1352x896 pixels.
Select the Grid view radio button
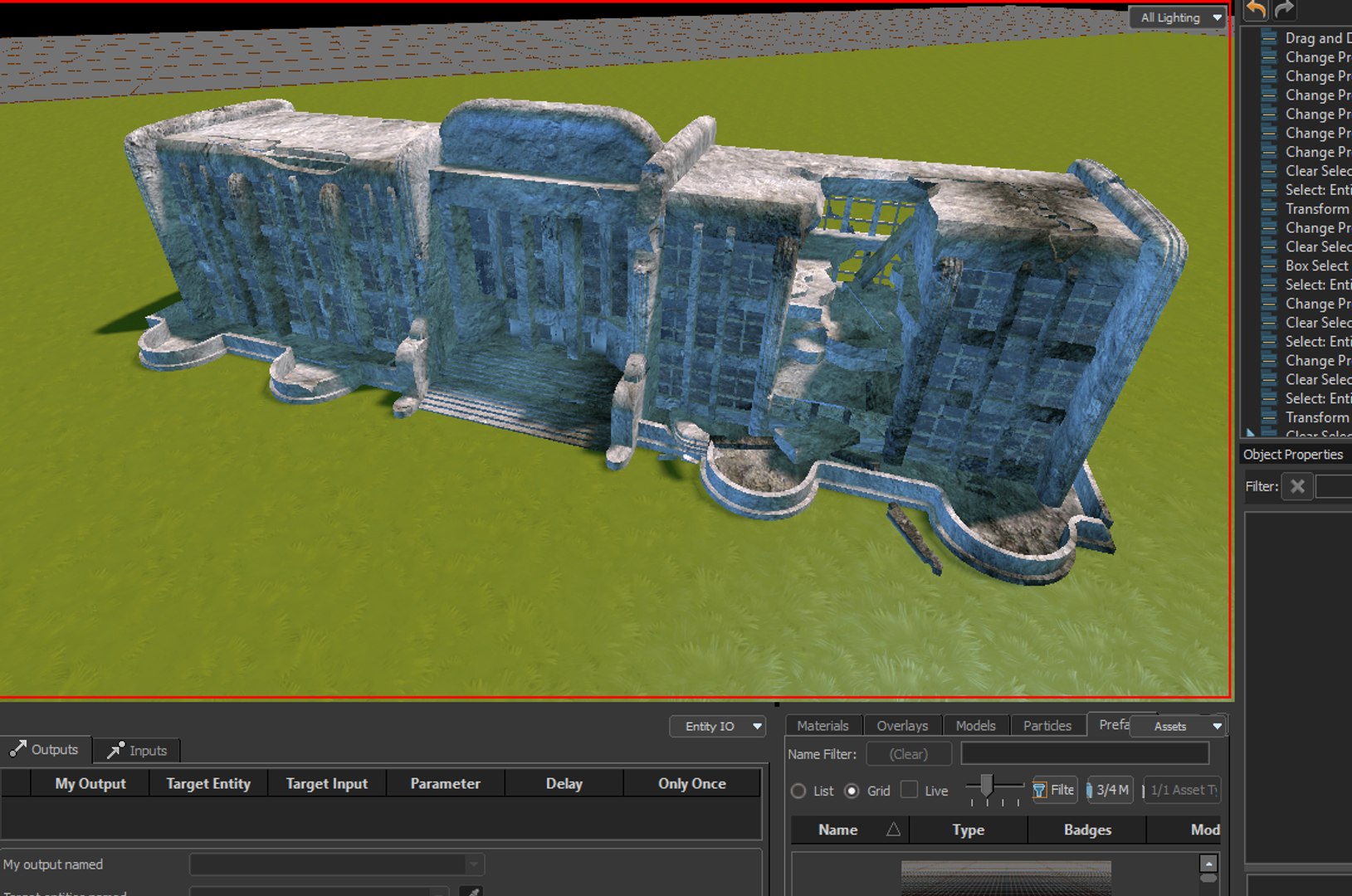(x=852, y=791)
